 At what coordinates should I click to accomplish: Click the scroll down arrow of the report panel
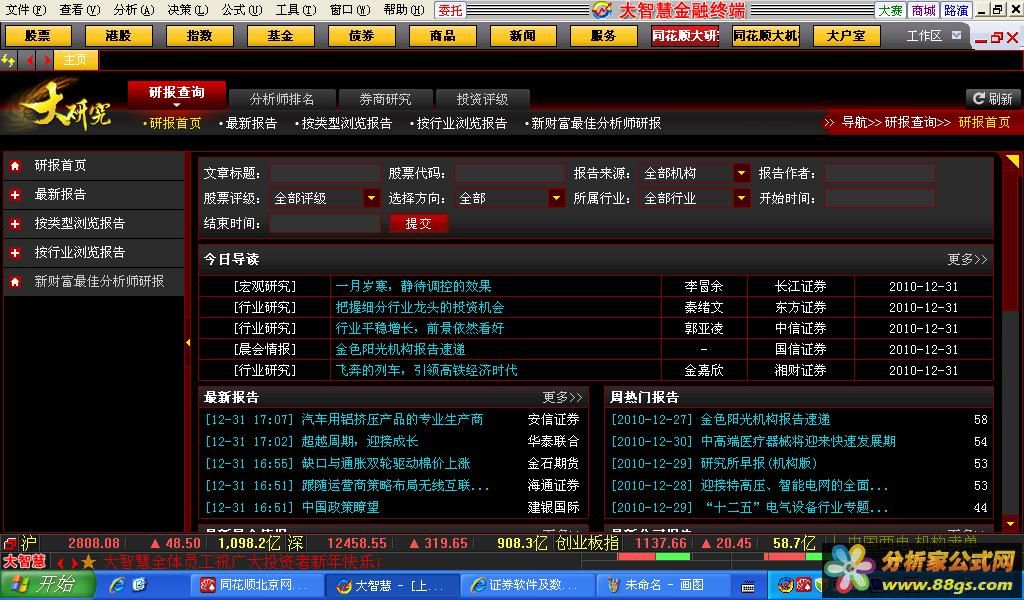click(1011, 524)
